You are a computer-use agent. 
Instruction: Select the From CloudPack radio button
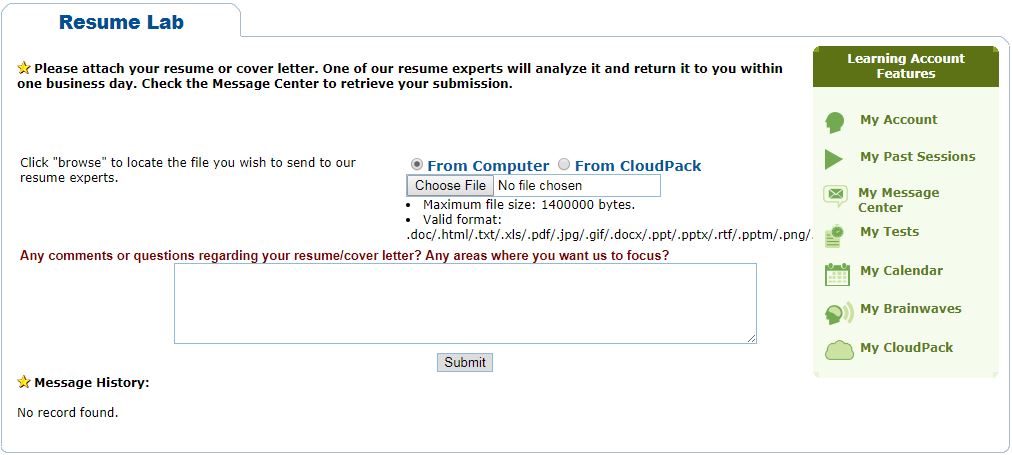564,165
